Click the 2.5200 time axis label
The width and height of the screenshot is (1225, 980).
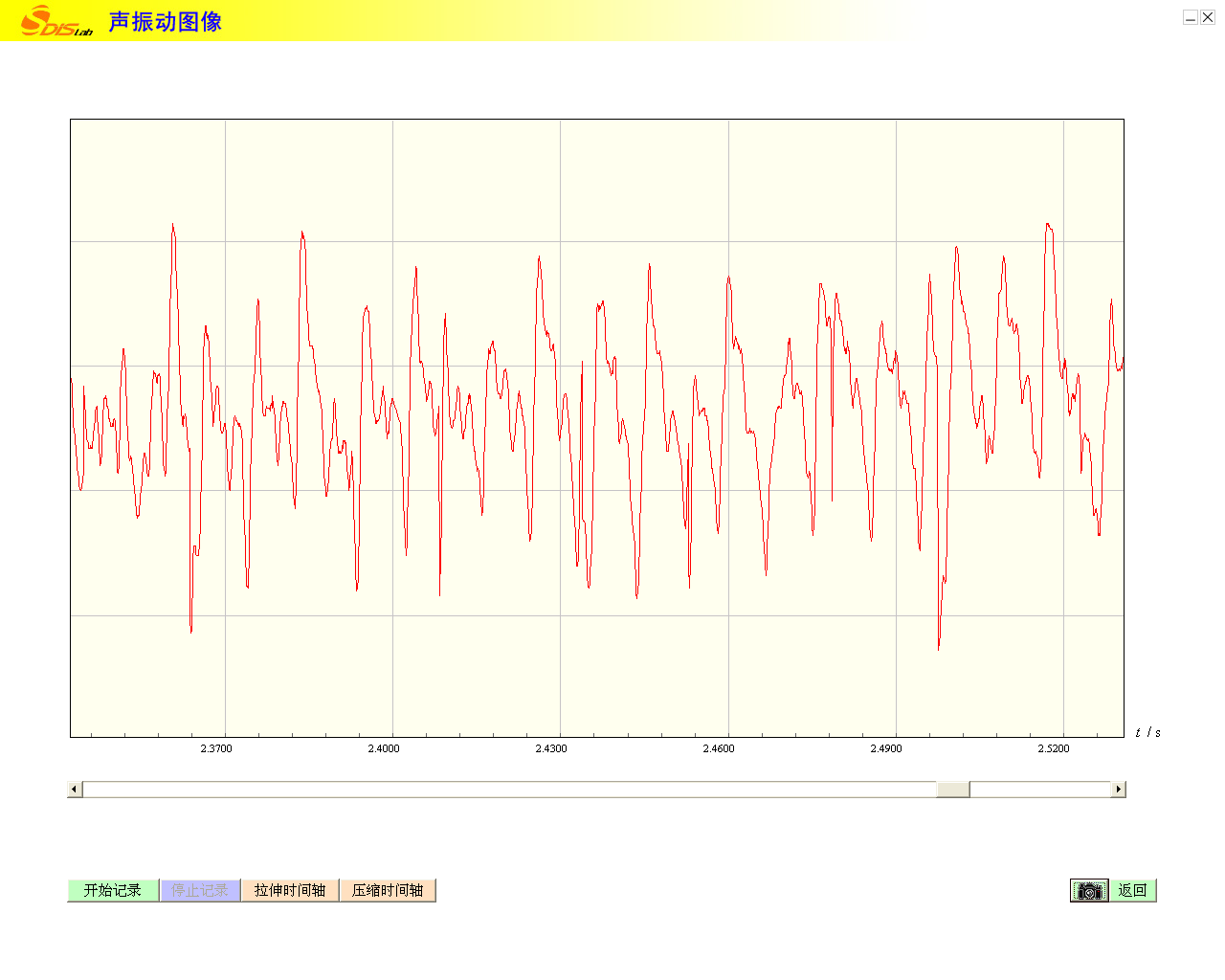(x=1054, y=748)
